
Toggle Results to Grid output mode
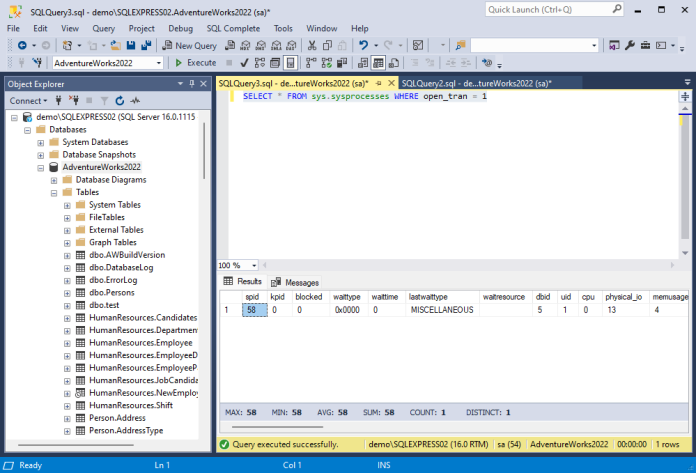378,63
